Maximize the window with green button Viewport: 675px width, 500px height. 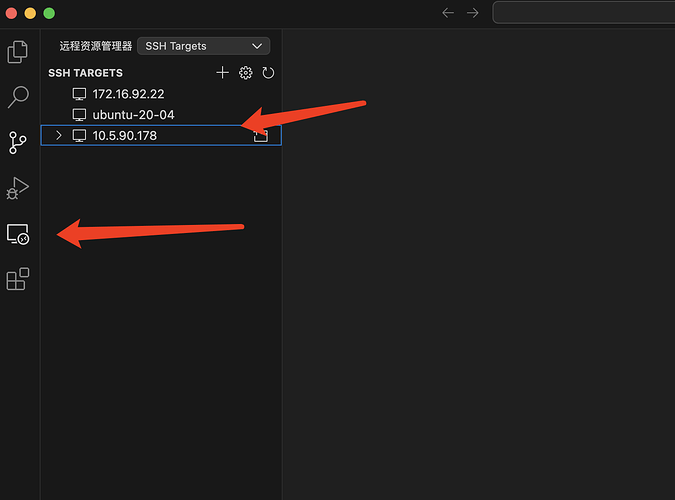(49, 13)
